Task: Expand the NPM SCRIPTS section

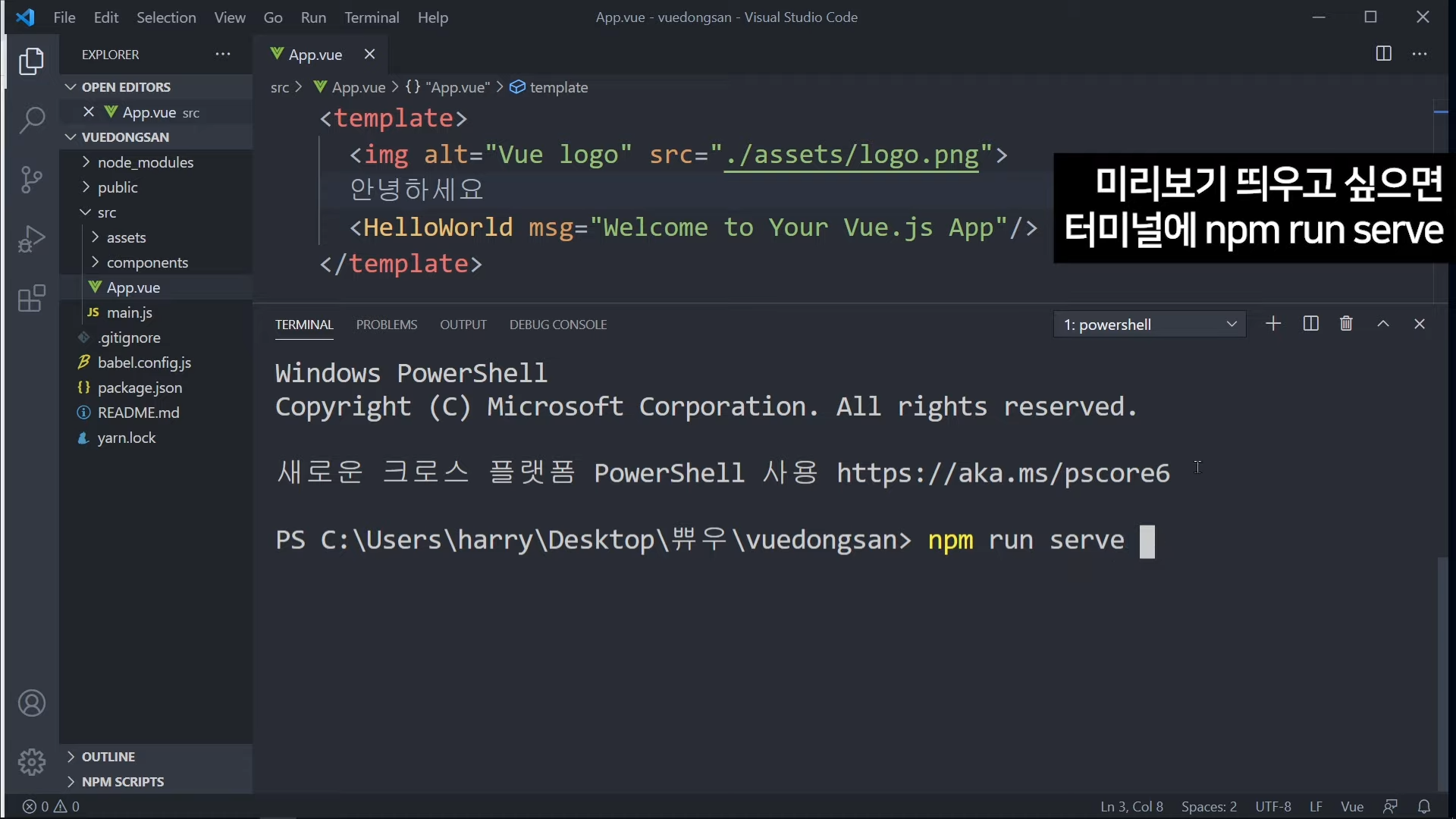Action: (123, 782)
